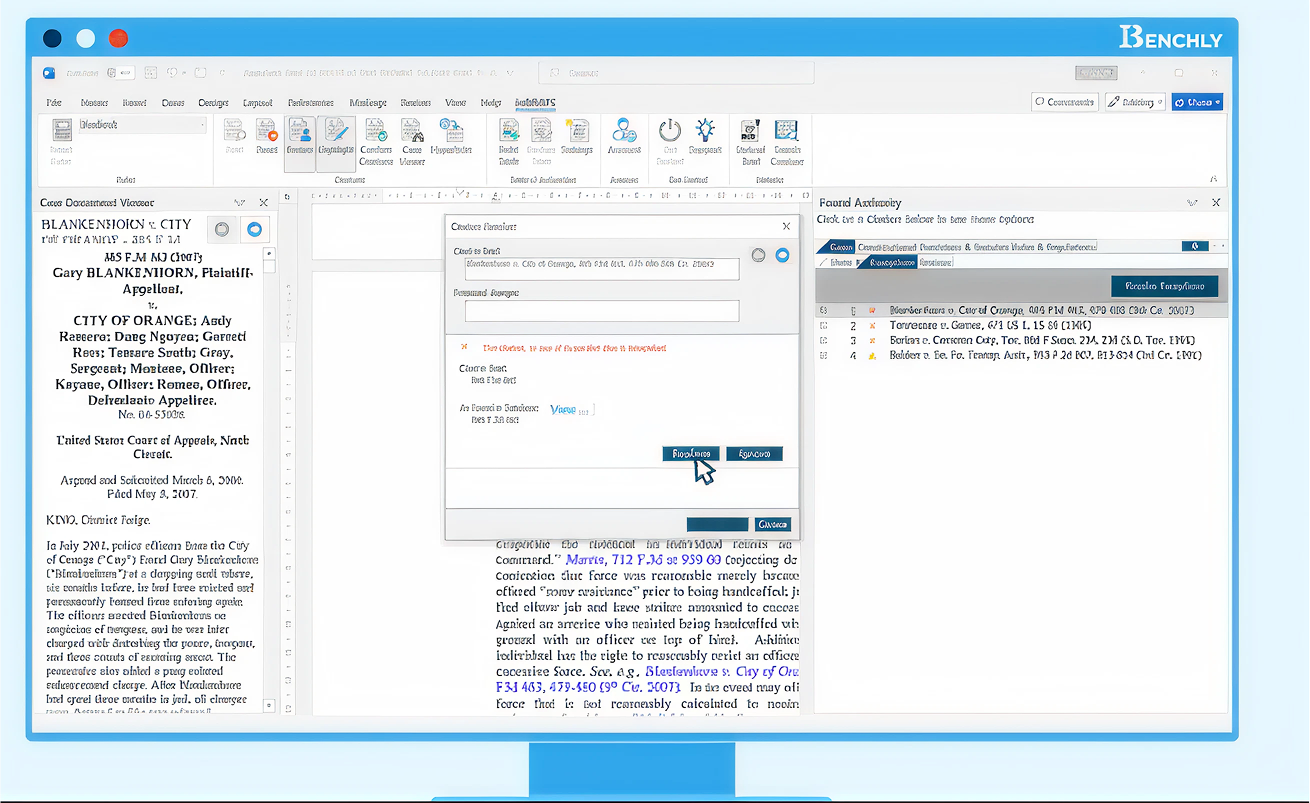
Task: Expand the Case Document Viewer pane options arrow
Action: tap(239, 202)
